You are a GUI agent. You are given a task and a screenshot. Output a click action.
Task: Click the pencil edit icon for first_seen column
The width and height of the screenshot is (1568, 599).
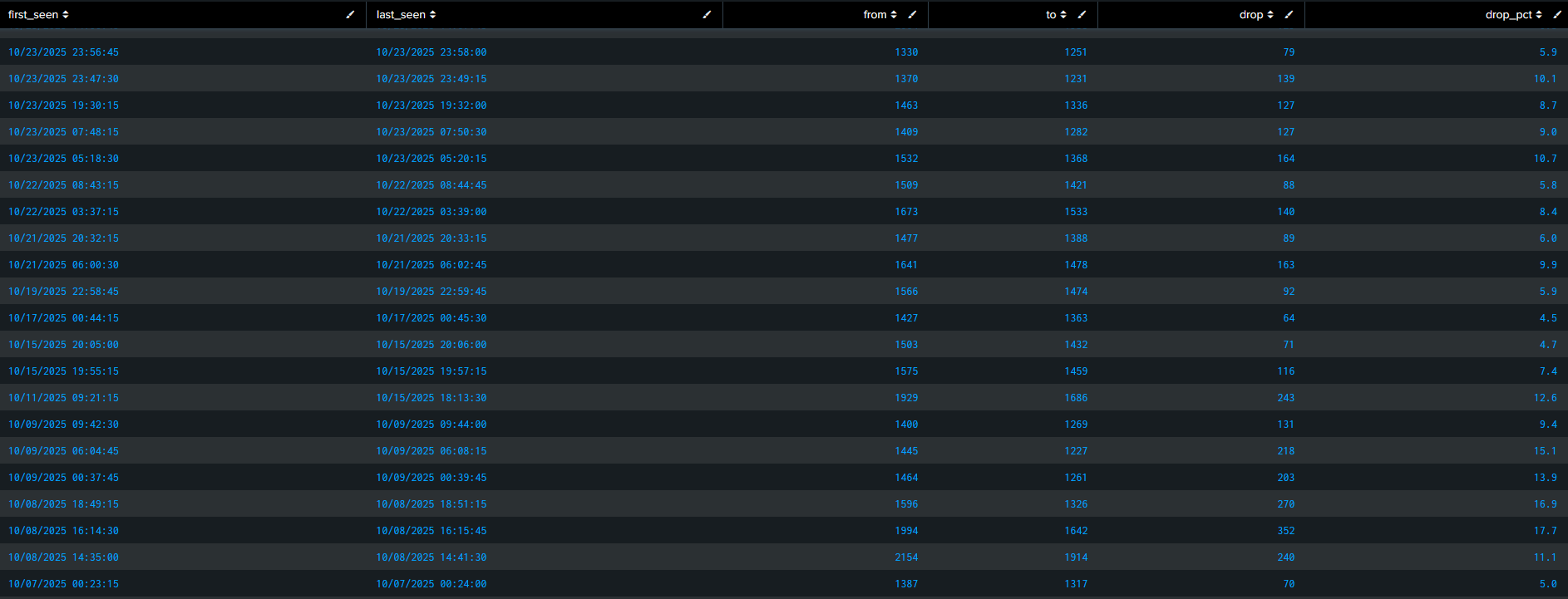coord(350,15)
